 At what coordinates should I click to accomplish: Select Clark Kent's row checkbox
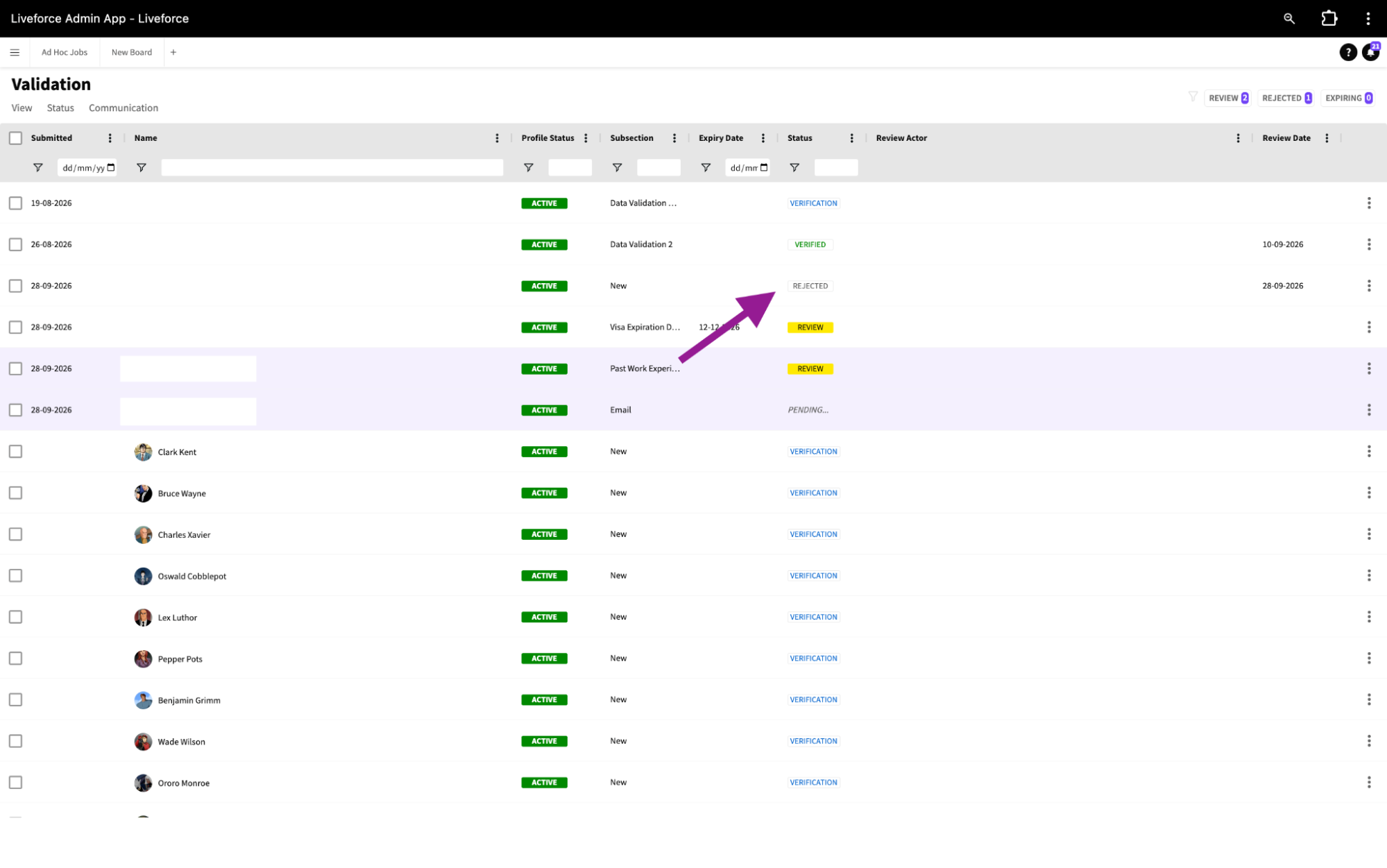click(15, 452)
